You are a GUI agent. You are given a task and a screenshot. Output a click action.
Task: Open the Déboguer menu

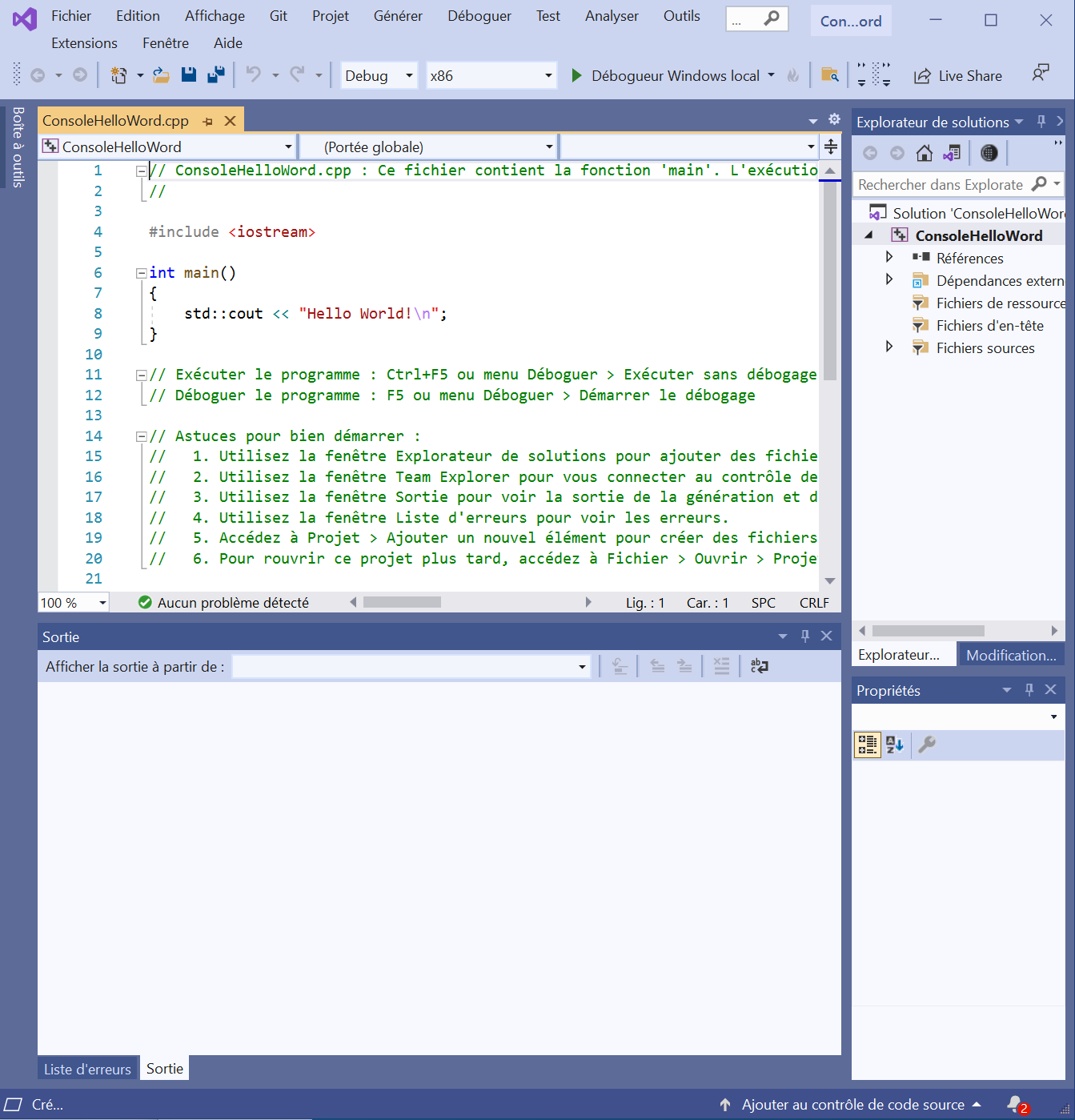pyautogui.click(x=479, y=16)
